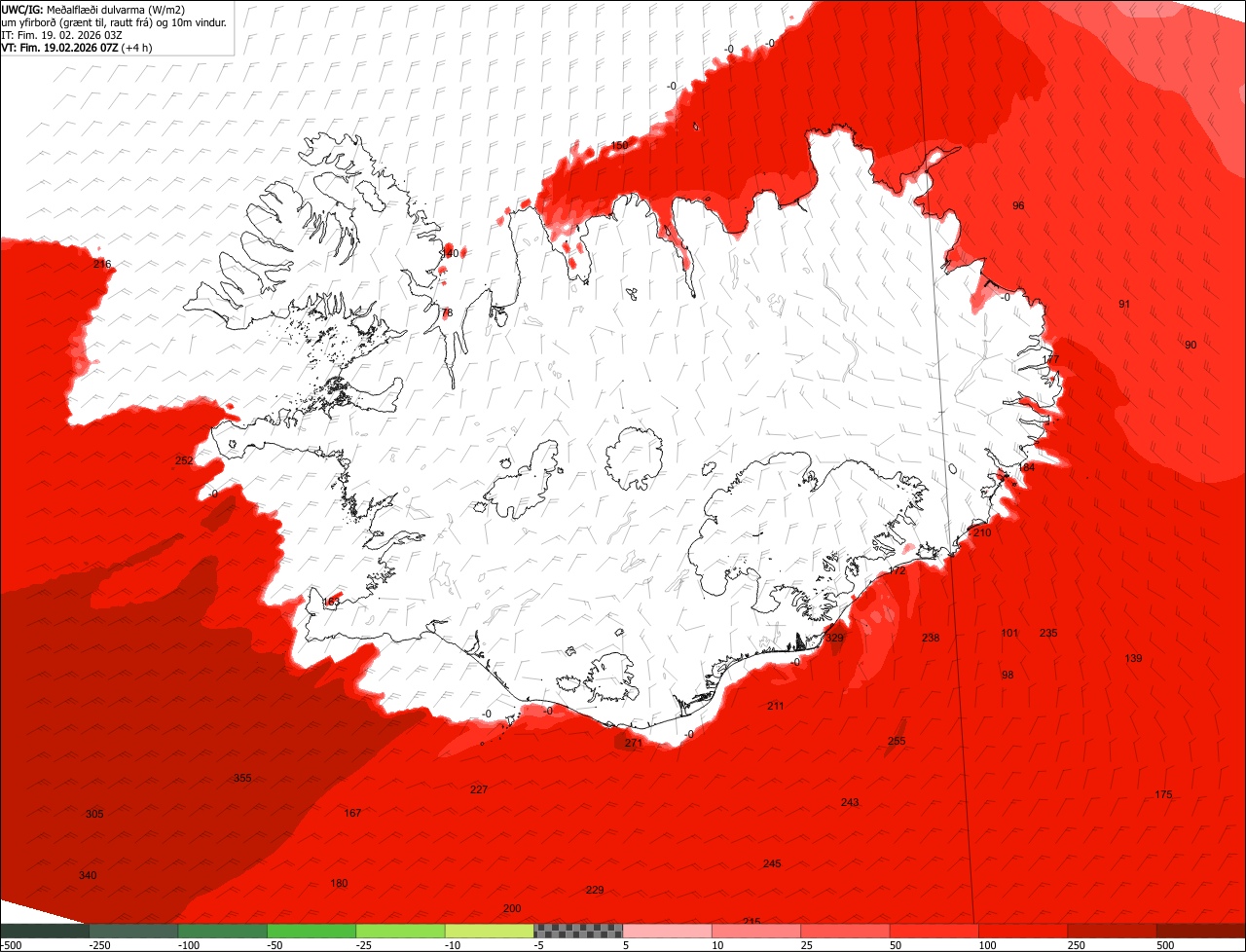Image resolution: width=1246 pixels, height=952 pixels.
Task: Click the flux value 96 in the northeast
Action: pyautogui.click(x=1018, y=205)
